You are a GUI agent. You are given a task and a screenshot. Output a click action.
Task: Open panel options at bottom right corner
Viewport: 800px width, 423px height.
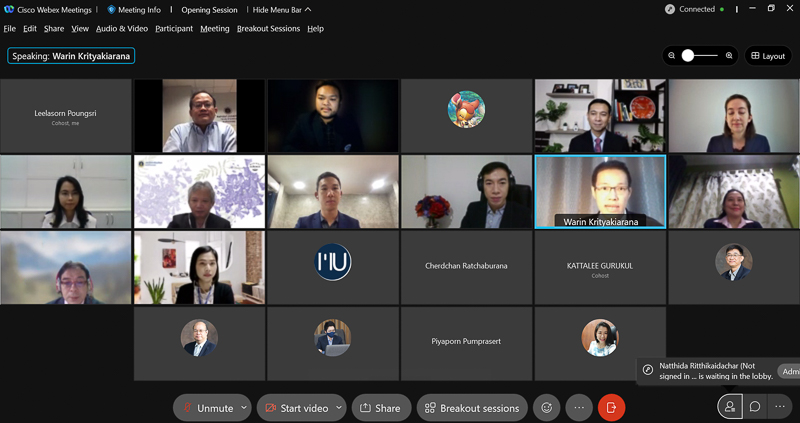coord(781,407)
